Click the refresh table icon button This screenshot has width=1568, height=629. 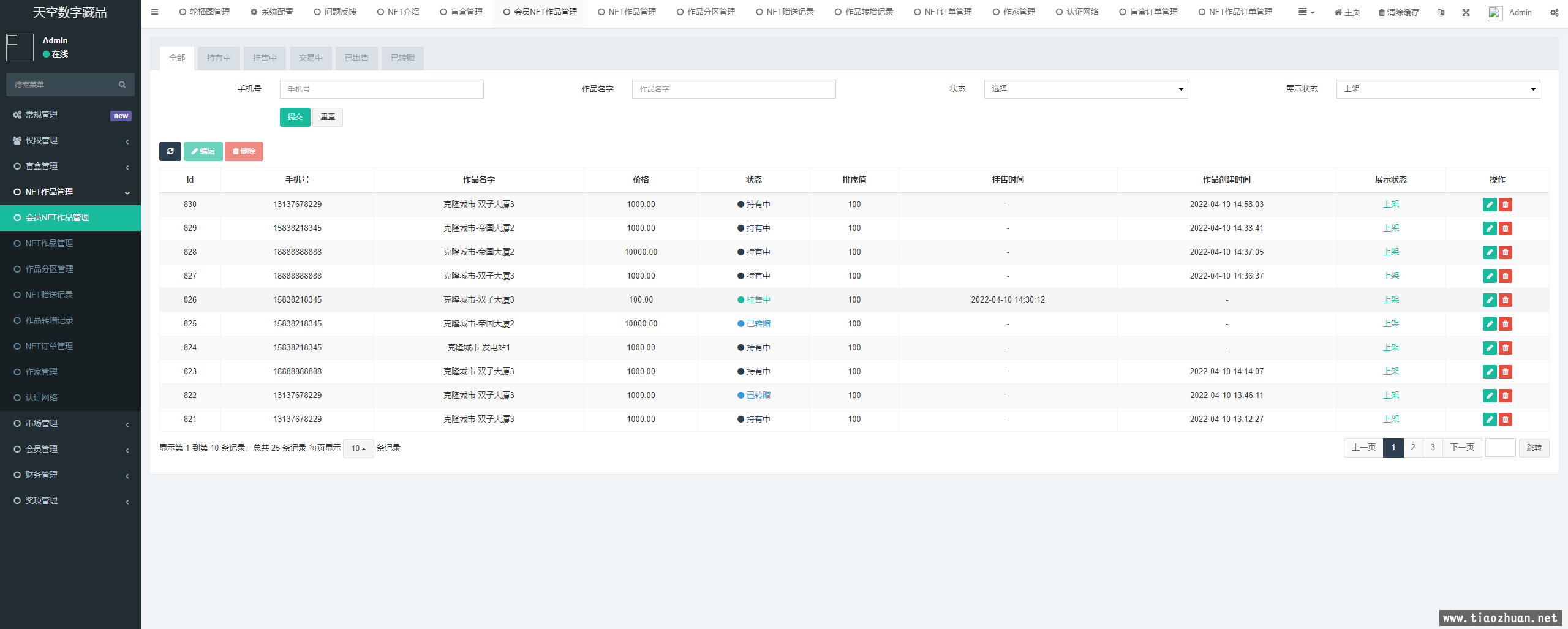170,151
